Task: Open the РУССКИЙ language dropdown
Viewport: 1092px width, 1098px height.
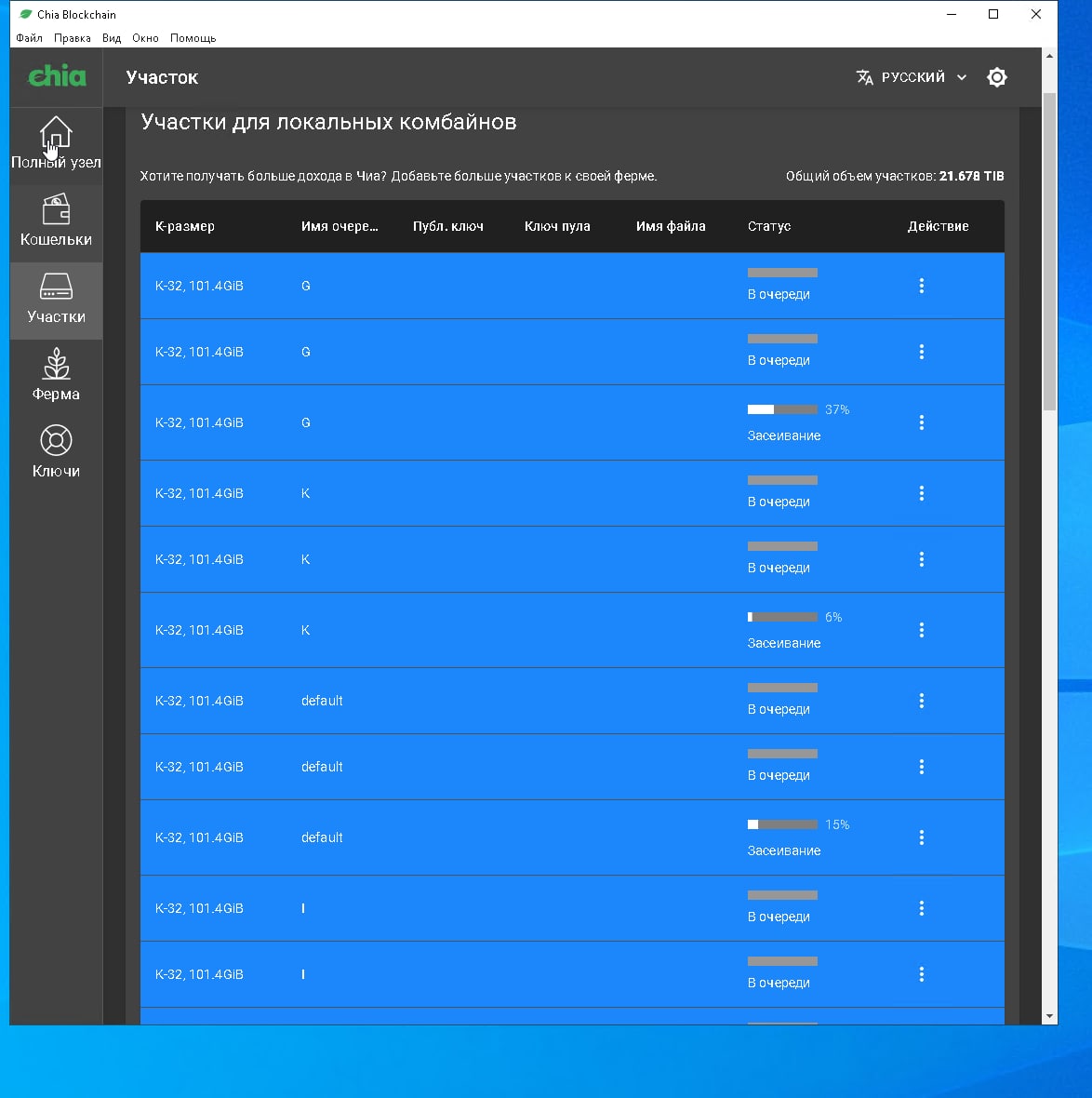Action: 912,77
